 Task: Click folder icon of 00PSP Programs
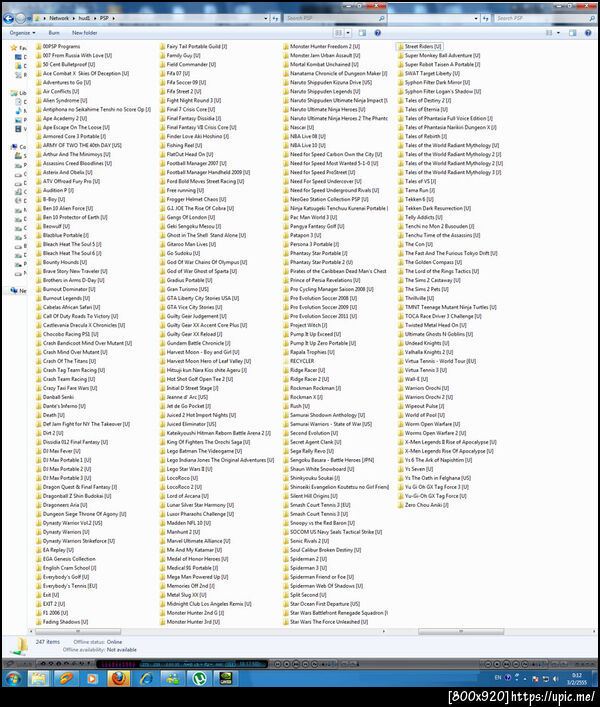tap(39, 46)
